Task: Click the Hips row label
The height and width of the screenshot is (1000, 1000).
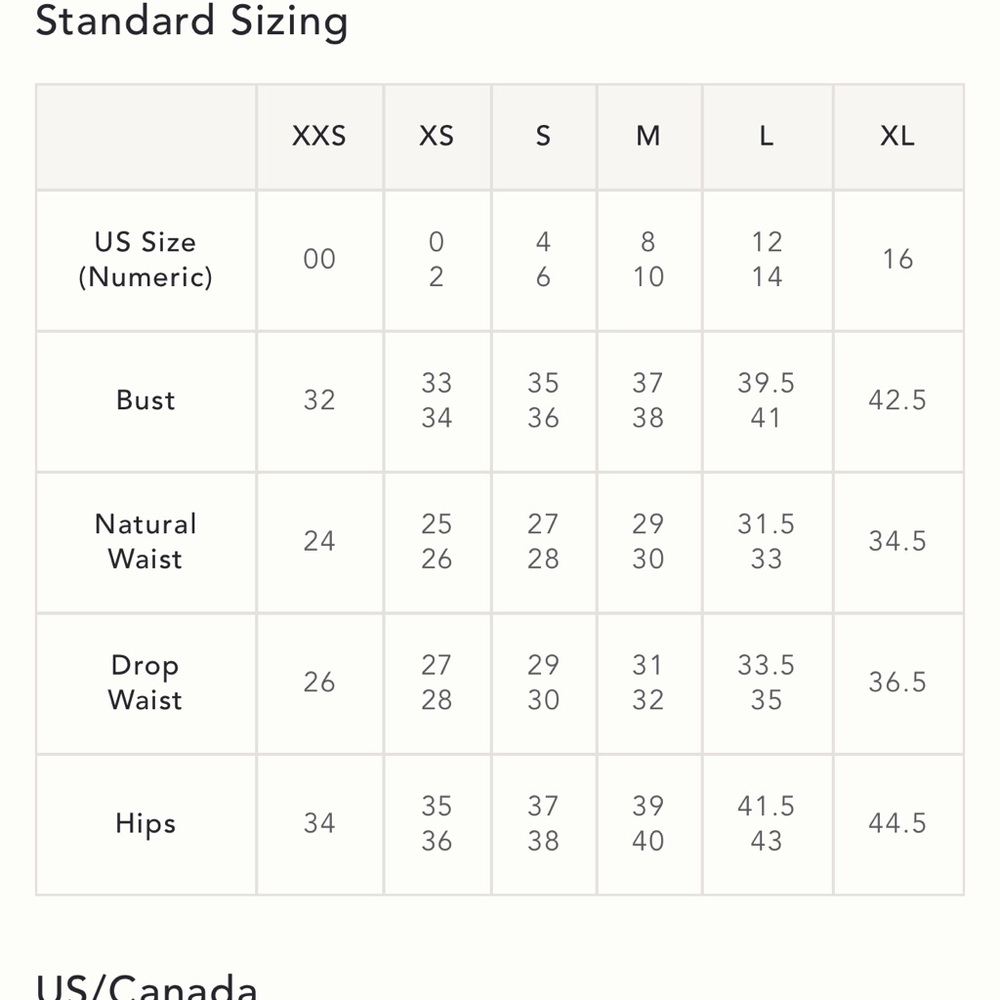Action: tap(145, 823)
